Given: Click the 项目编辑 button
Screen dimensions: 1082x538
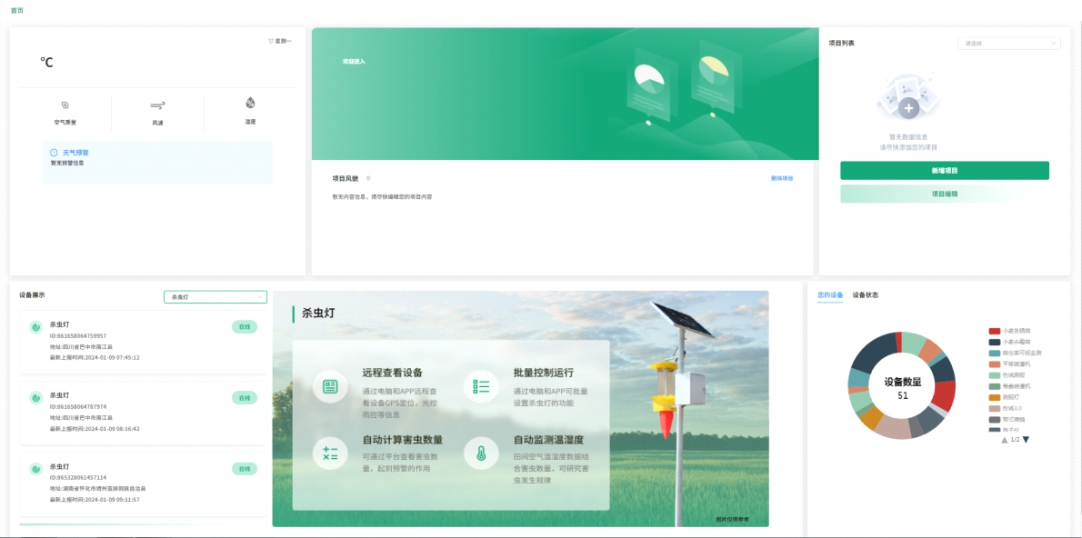Looking at the screenshot, I should pyautogui.click(x=944, y=194).
